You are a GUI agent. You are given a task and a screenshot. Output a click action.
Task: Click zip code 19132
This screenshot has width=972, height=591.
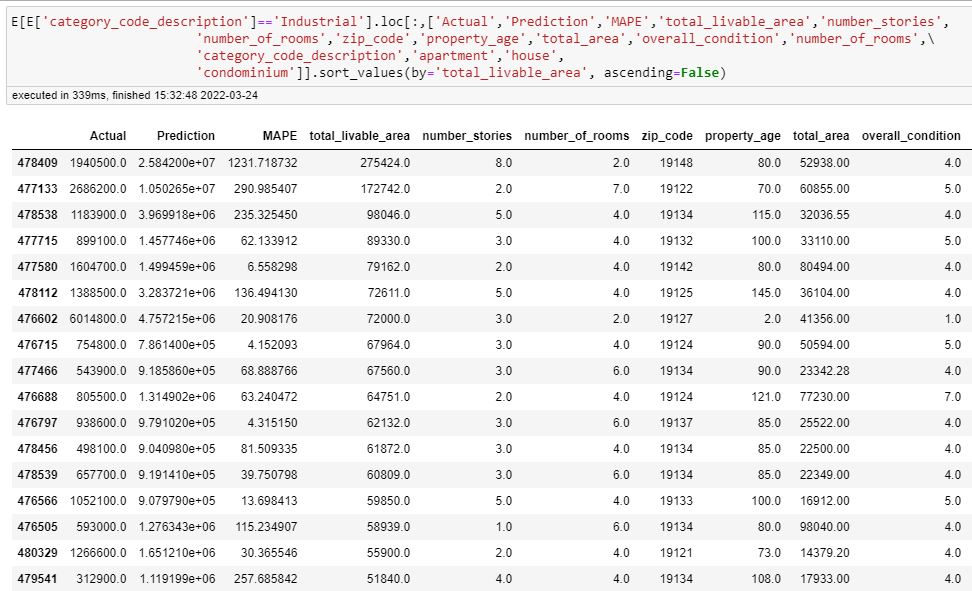(x=676, y=241)
